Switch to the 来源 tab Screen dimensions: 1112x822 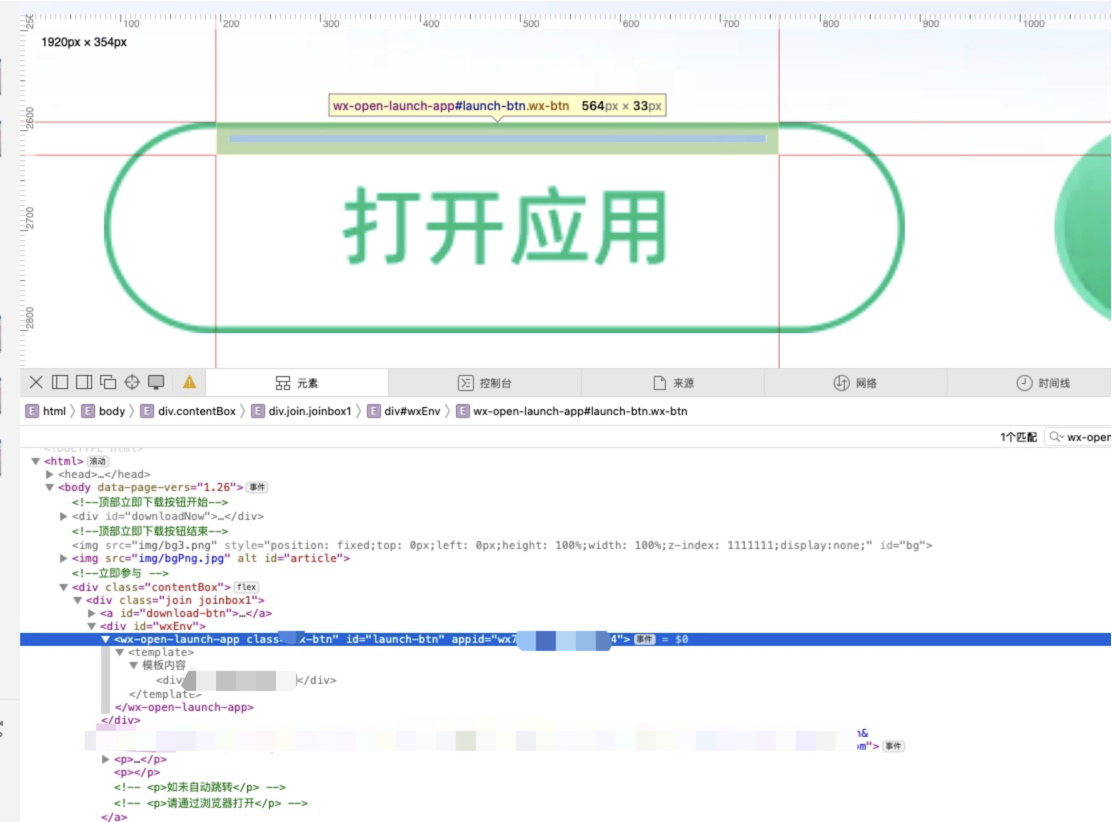[x=673, y=383]
